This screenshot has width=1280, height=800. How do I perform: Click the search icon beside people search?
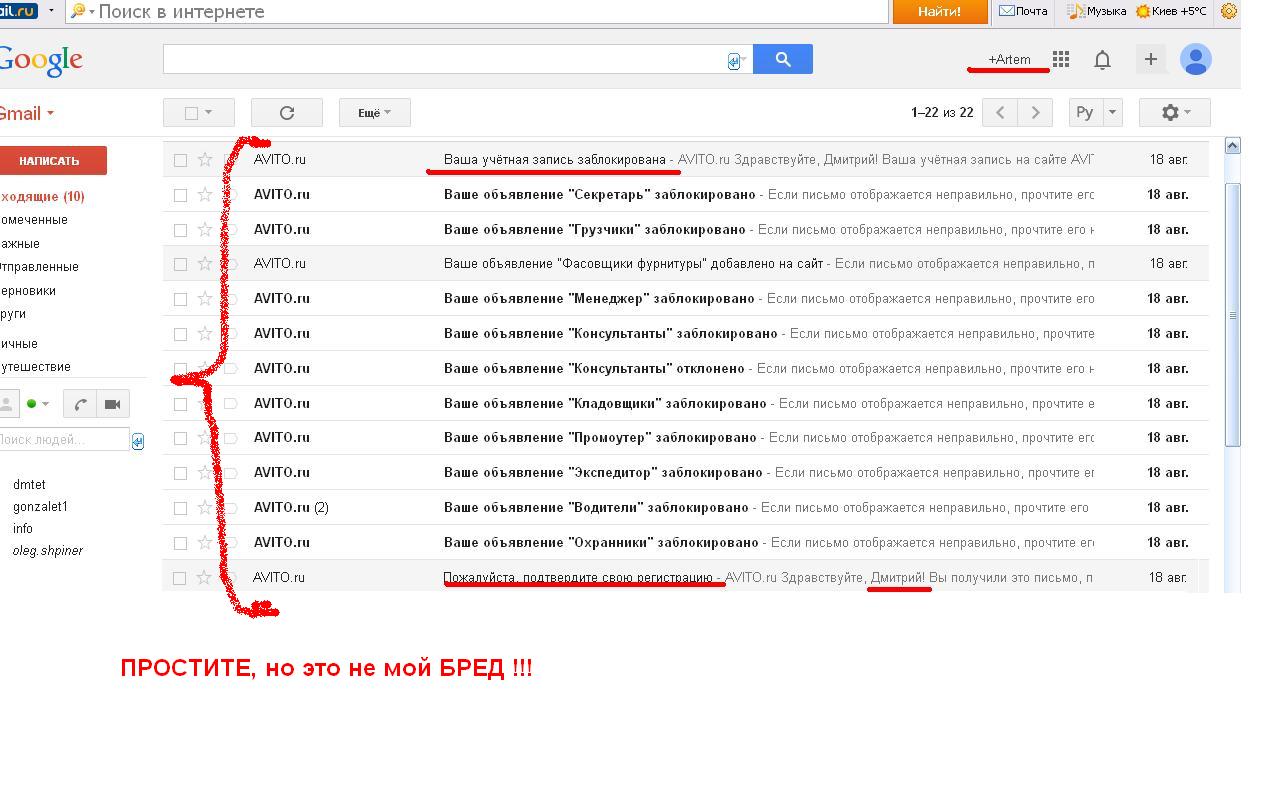click(x=138, y=441)
